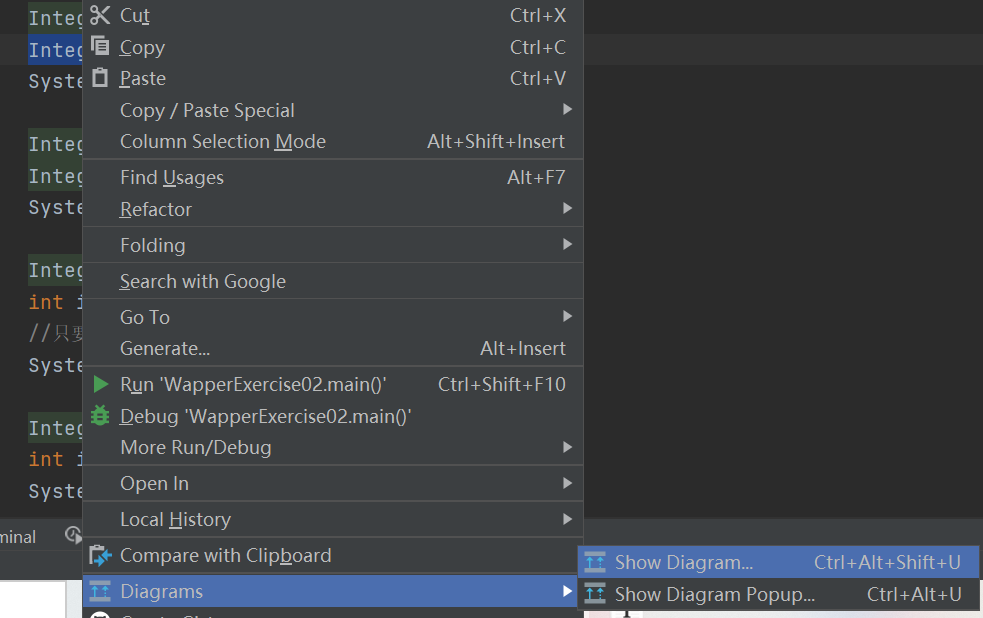This screenshot has height=618, width=983.
Task: Run 'WapperExercise02.main()'
Action: pyautogui.click(x=333, y=384)
